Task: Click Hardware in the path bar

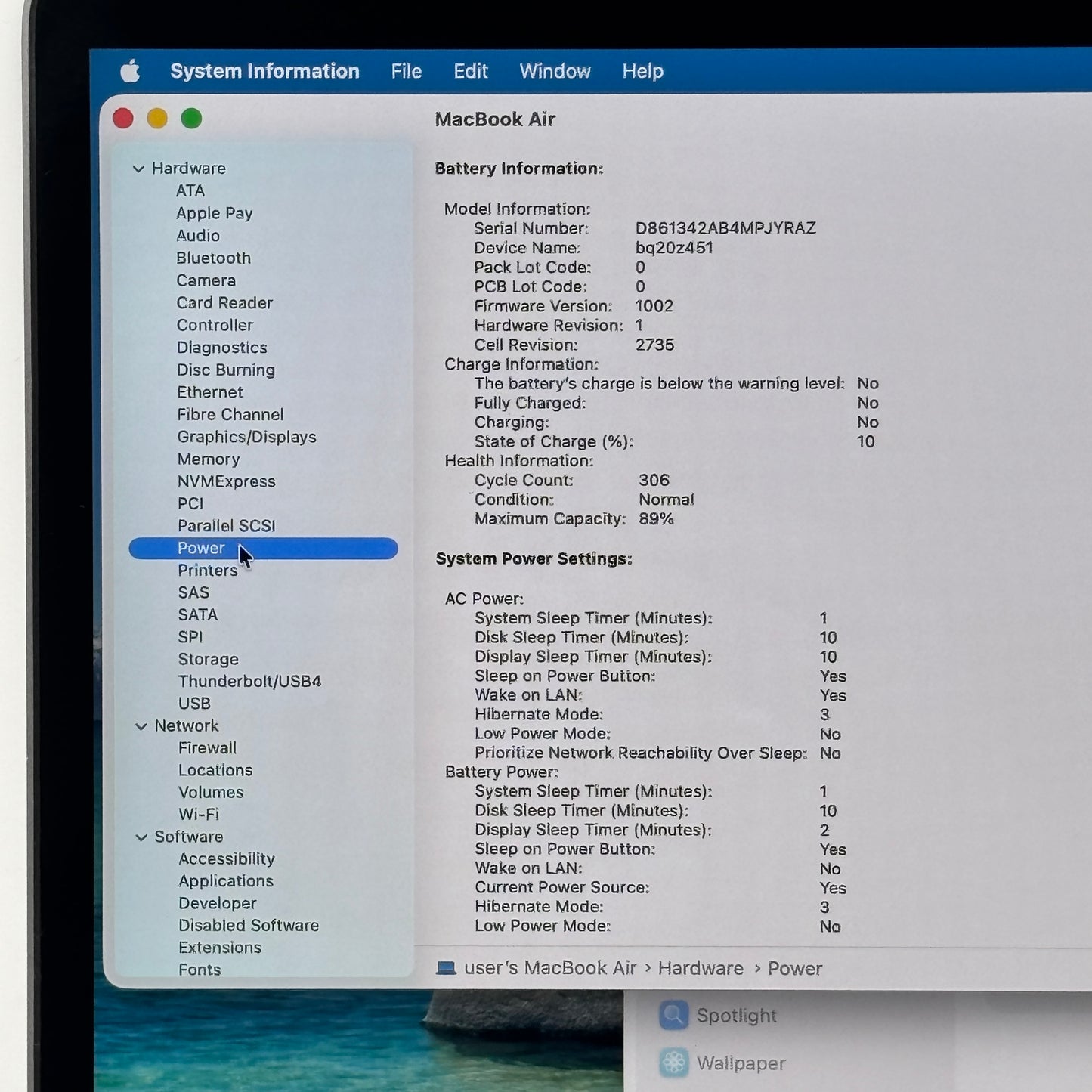Action: point(701,969)
